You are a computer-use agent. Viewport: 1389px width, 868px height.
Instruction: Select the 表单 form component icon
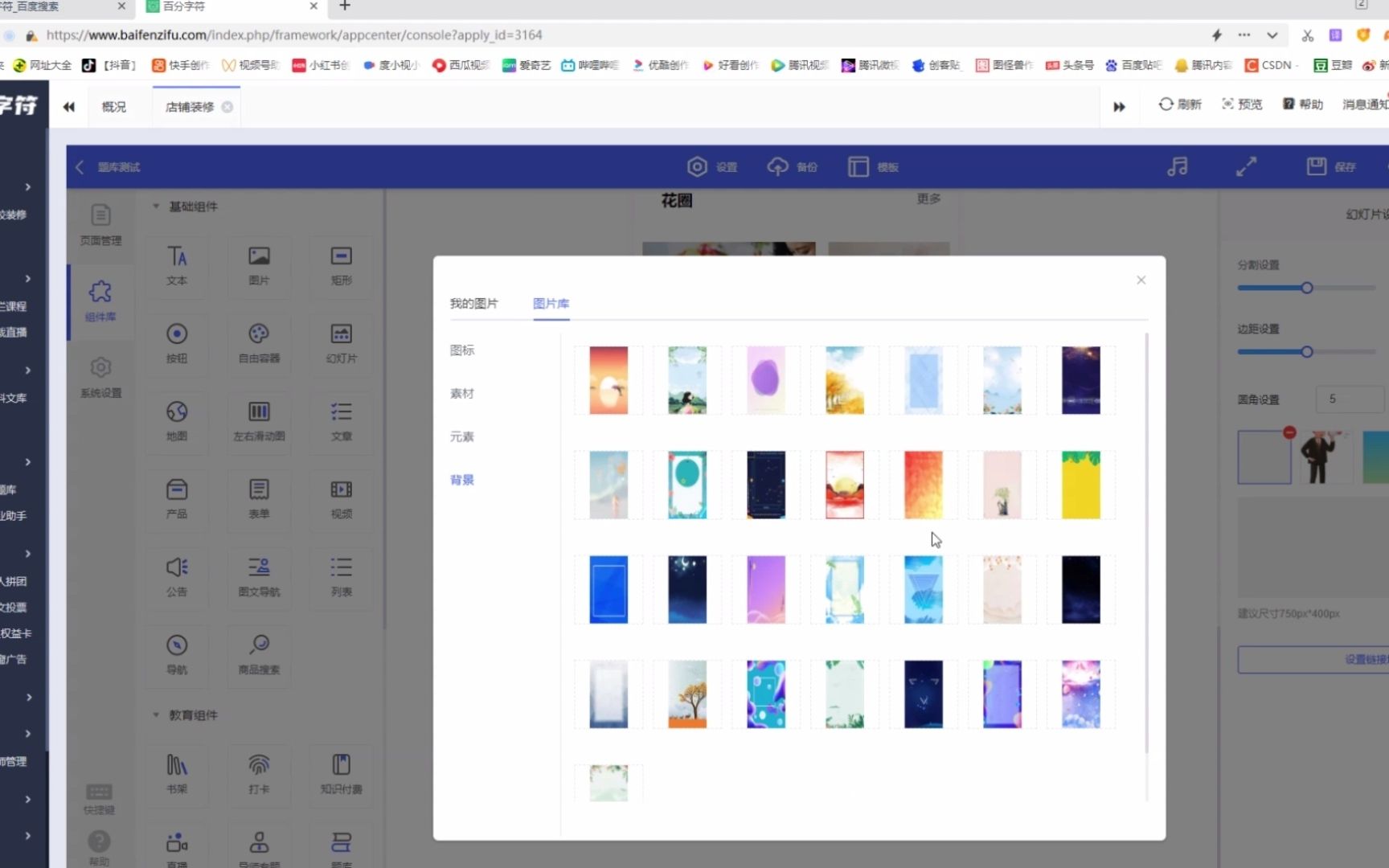(259, 499)
